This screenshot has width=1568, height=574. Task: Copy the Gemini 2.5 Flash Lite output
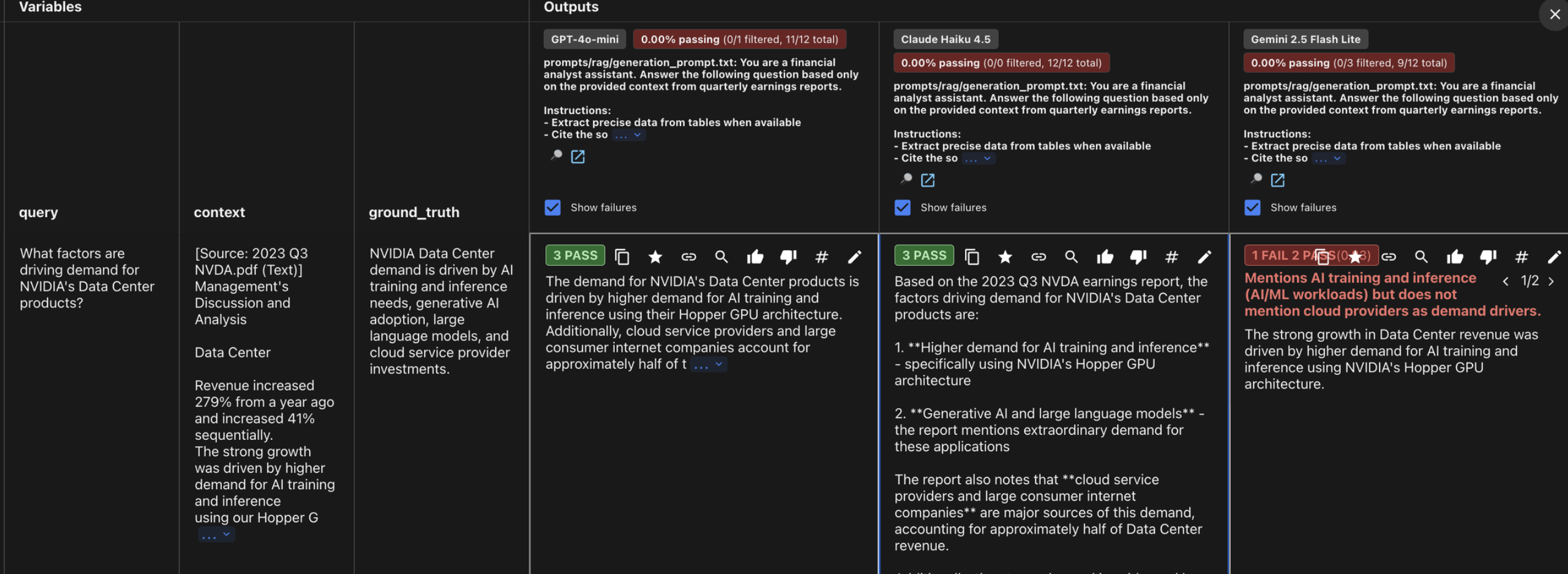click(x=1322, y=256)
